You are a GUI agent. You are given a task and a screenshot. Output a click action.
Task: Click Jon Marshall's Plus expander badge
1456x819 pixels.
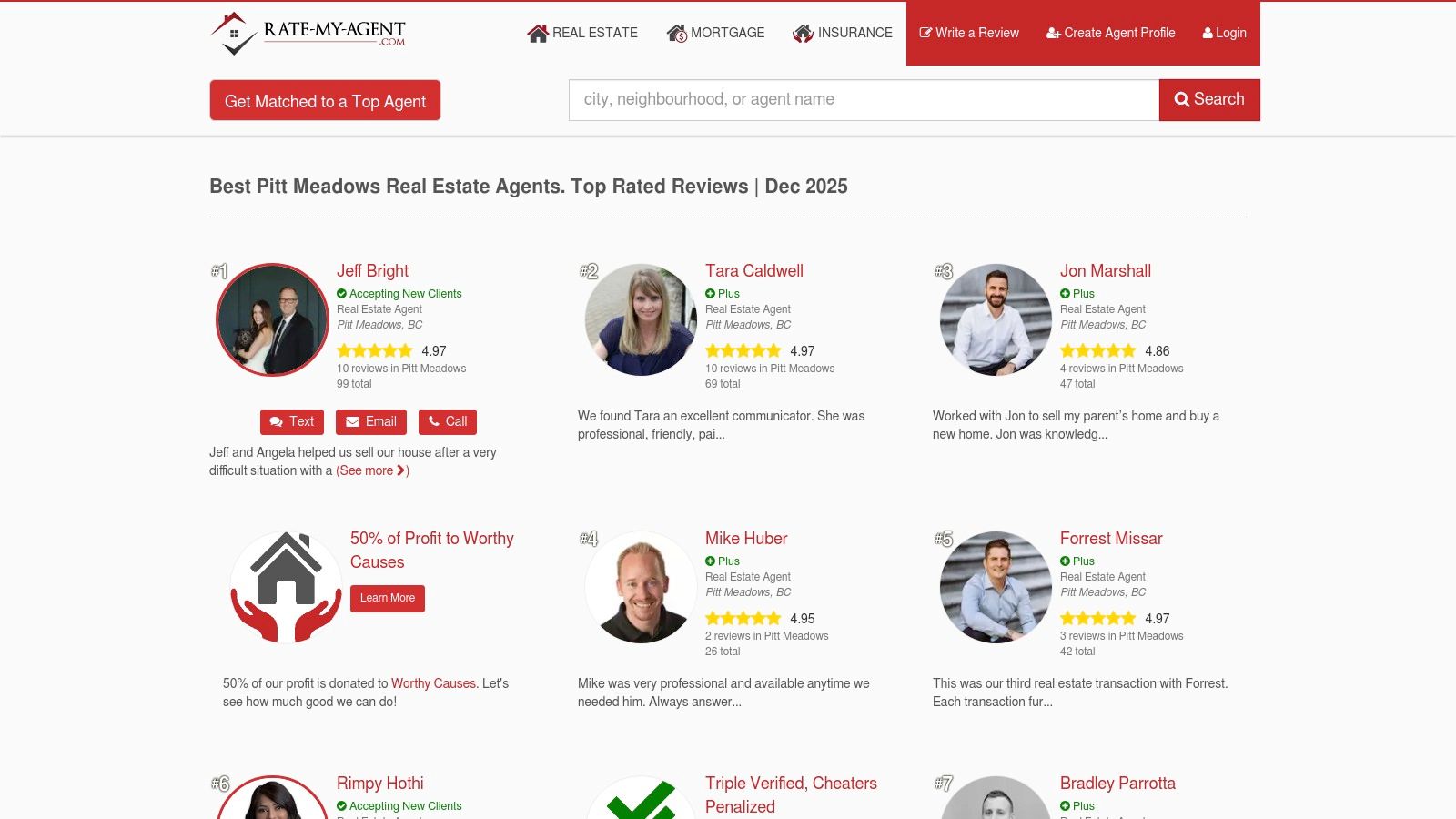pyautogui.click(x=1066, y=293)
